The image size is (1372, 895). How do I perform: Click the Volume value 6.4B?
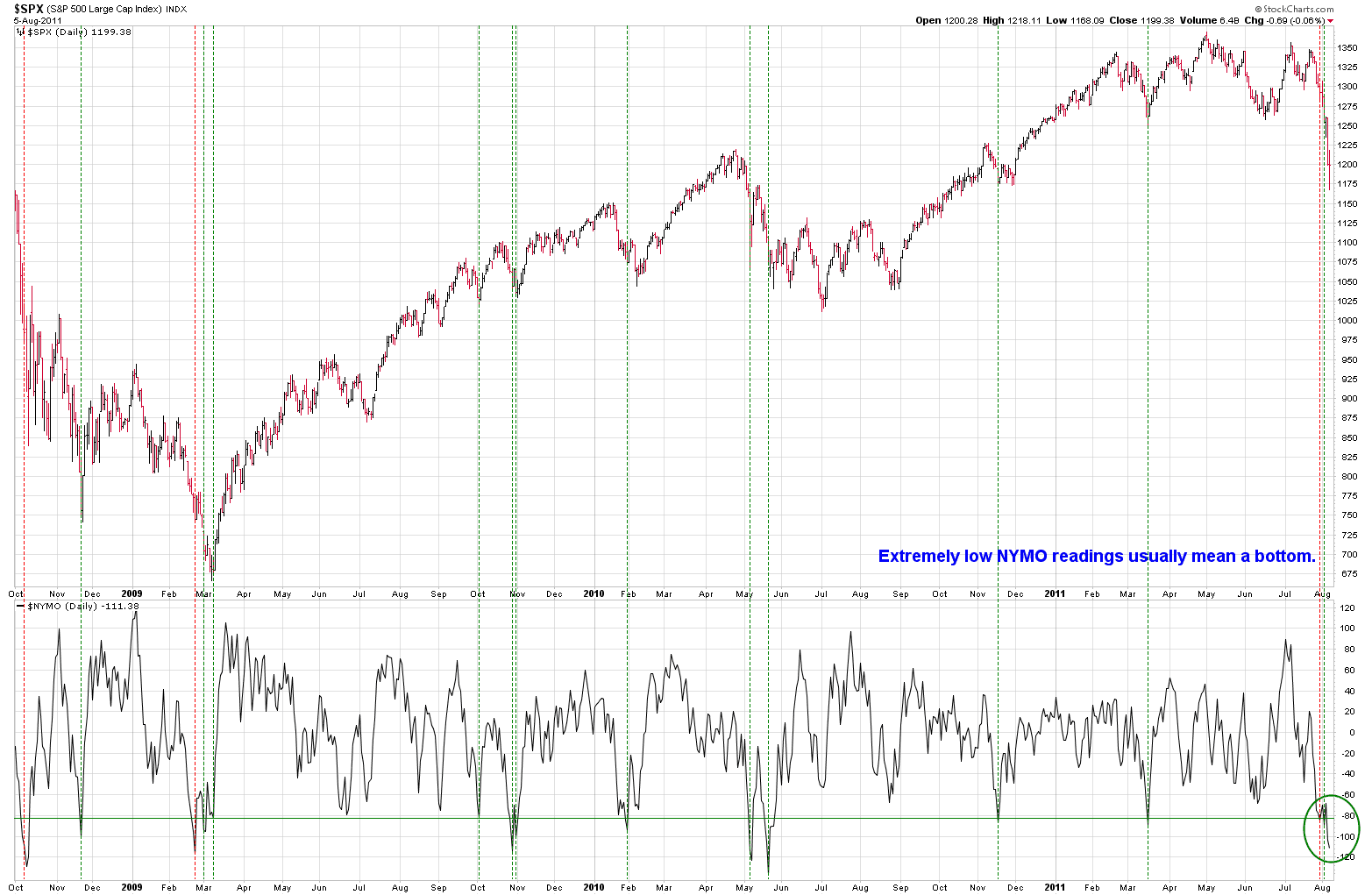coord(1228,20)
